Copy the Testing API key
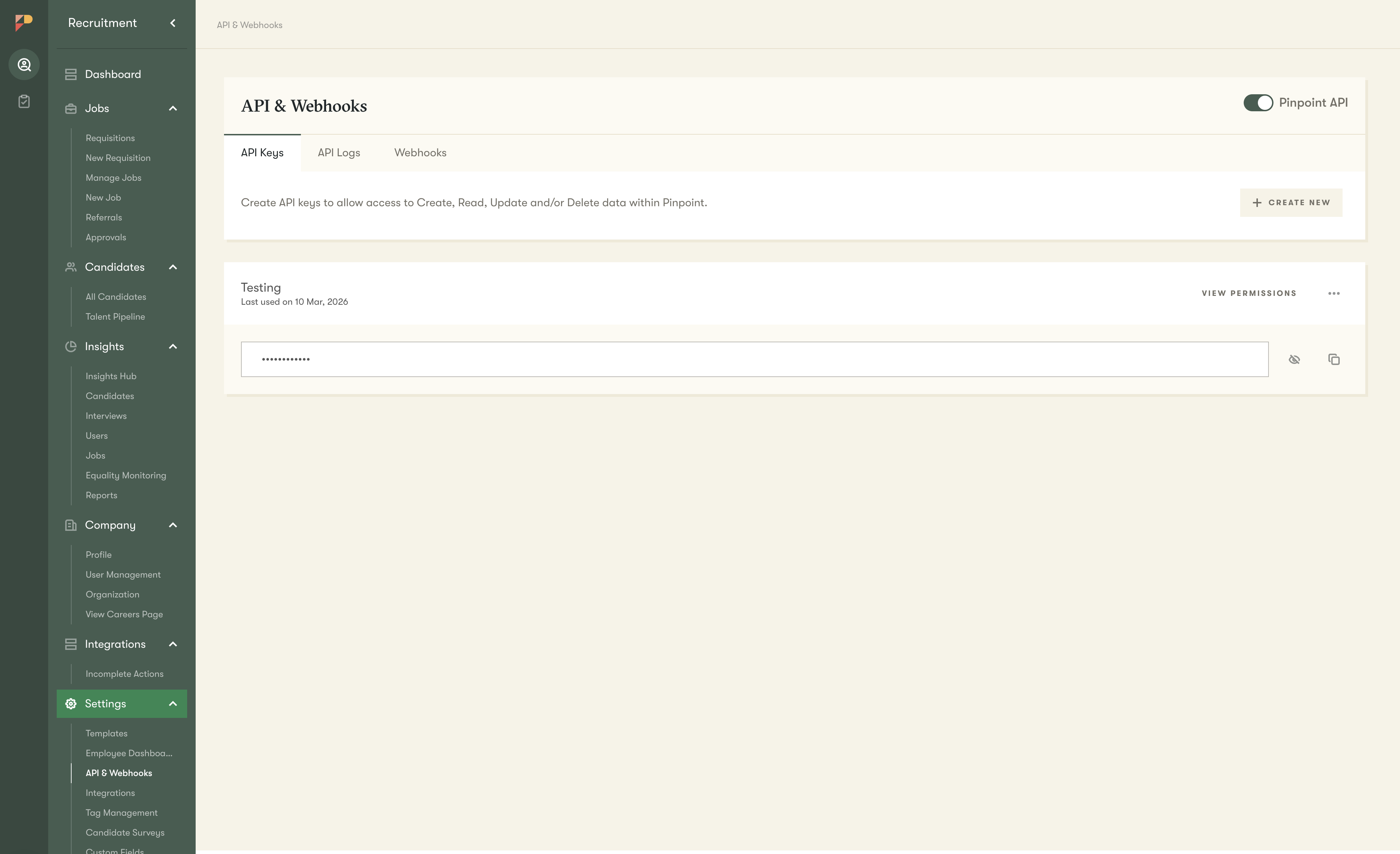The height and width of the screenshot is (854, 1400). point(1333,359)
